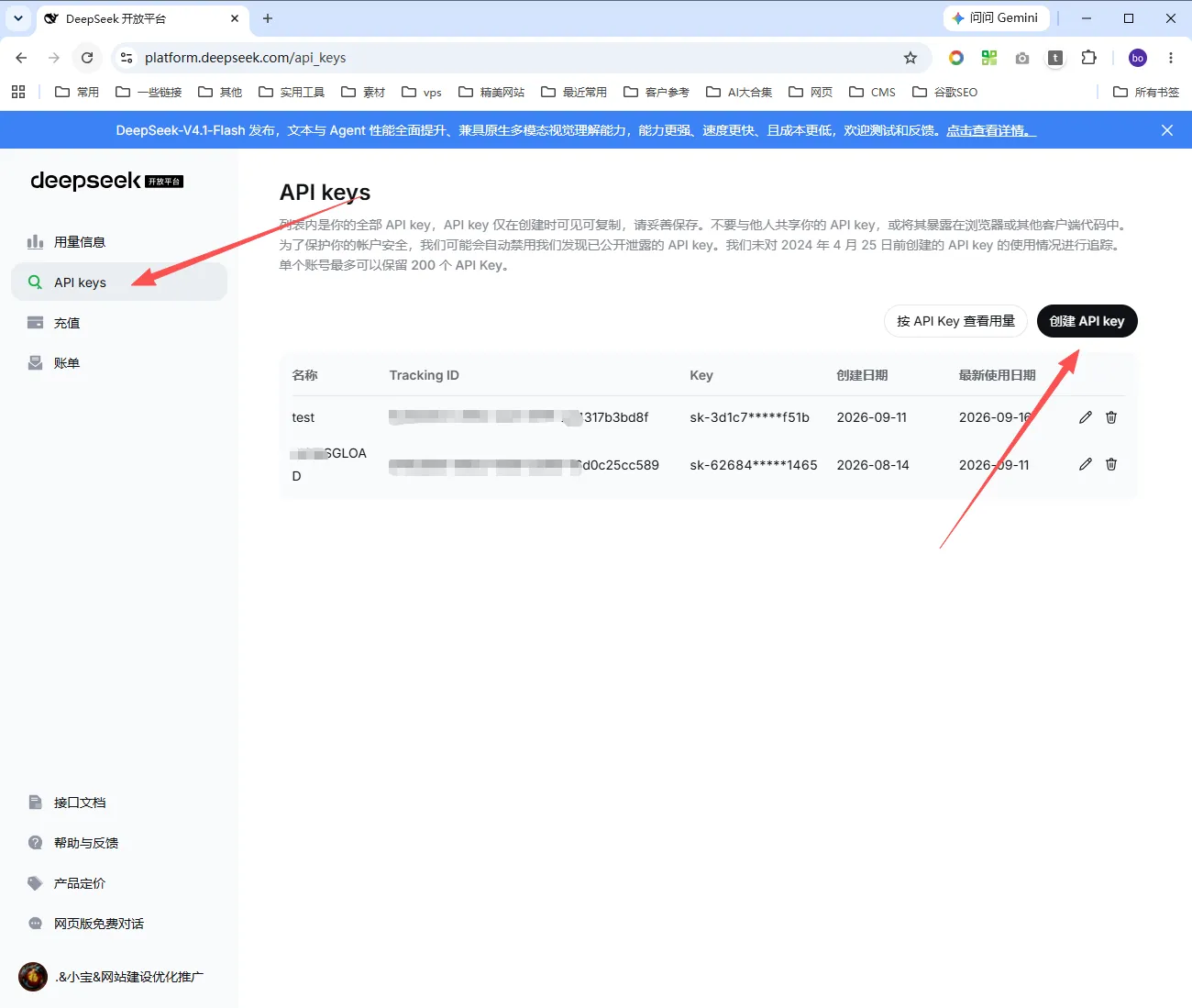Screen dimensions: 1192x1008
Task: Open the account profile at sidebar bottom
Action: point(112,977)
